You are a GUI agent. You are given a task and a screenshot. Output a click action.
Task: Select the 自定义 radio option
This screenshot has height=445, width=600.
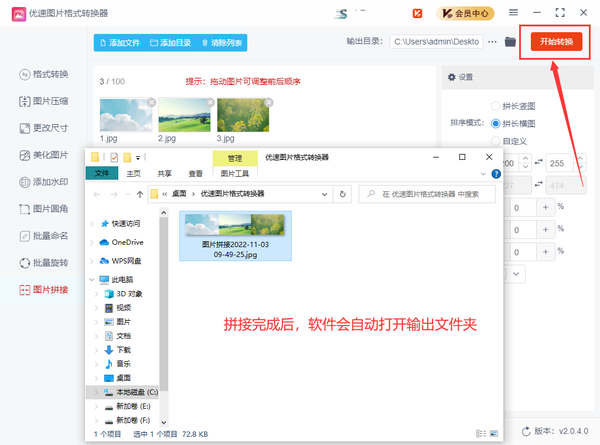coord(496,141)
